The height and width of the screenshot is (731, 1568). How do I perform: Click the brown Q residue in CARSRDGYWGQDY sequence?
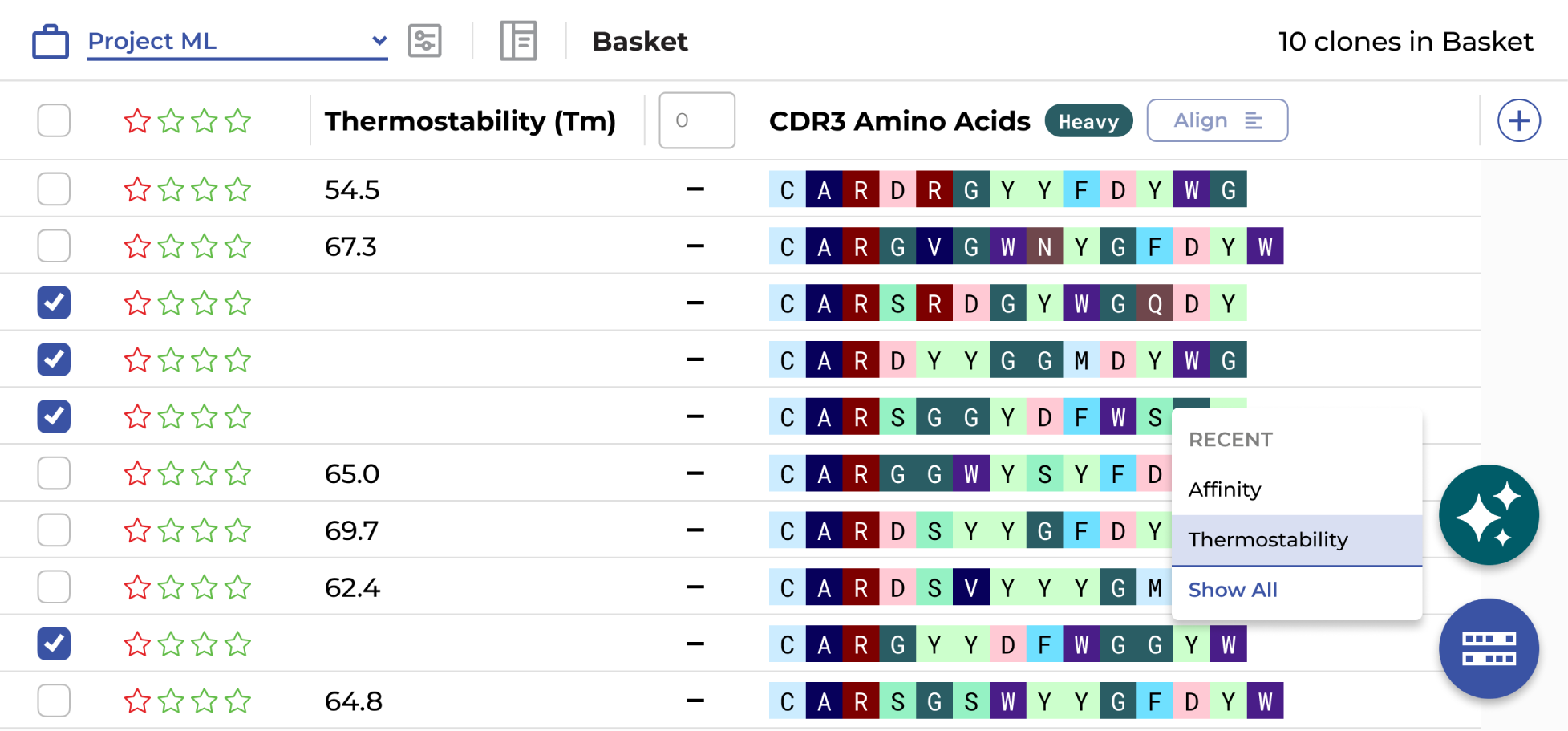coord(1155,303)
